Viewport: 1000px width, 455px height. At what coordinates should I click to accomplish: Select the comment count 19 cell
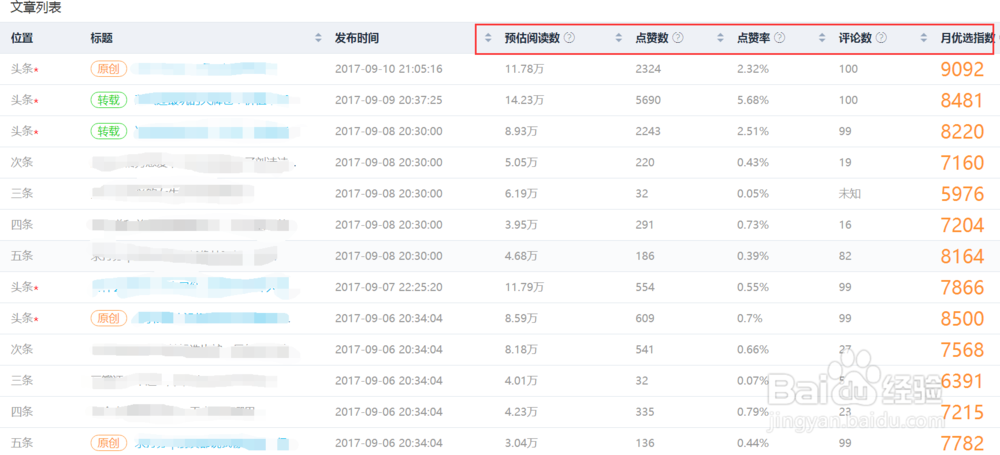click(x=845, y=163)
